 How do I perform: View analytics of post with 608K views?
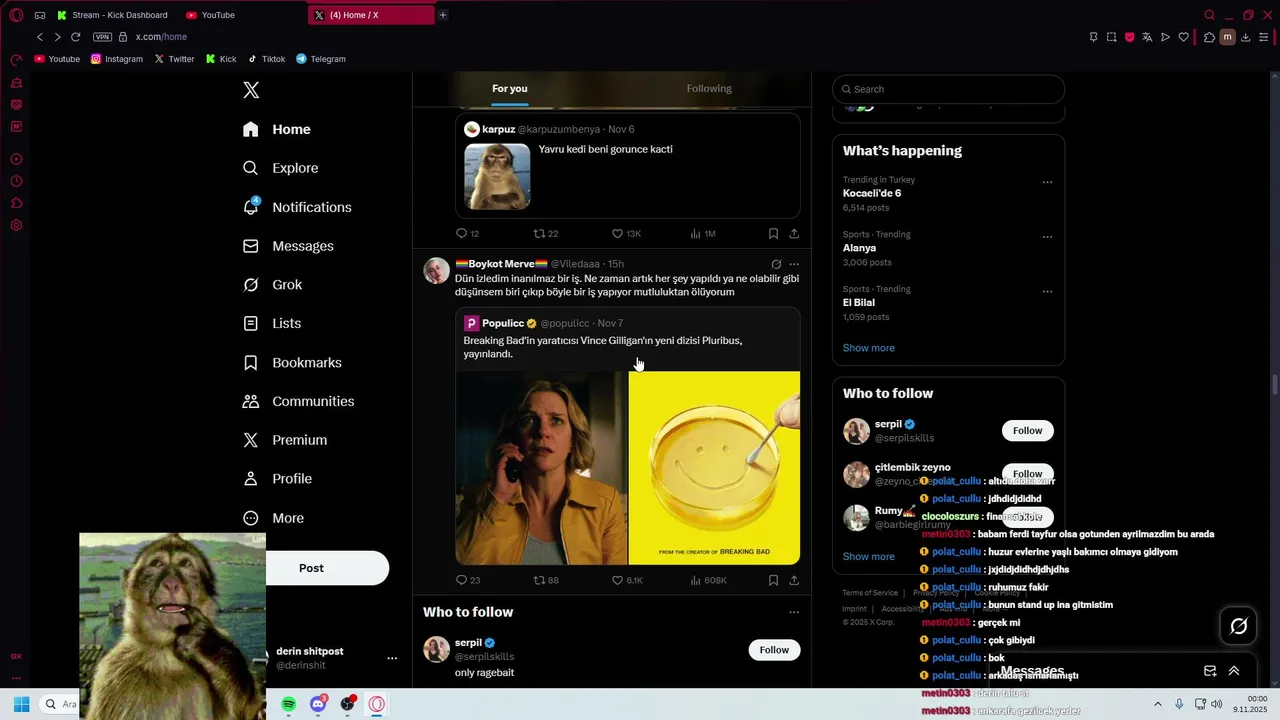pos(708,580)
